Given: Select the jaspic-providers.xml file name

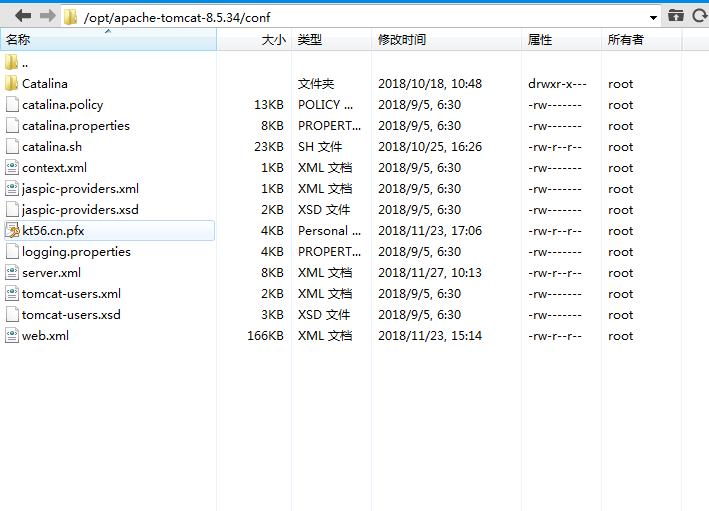Looking at the screenshot, I should (x=80, y=189).
